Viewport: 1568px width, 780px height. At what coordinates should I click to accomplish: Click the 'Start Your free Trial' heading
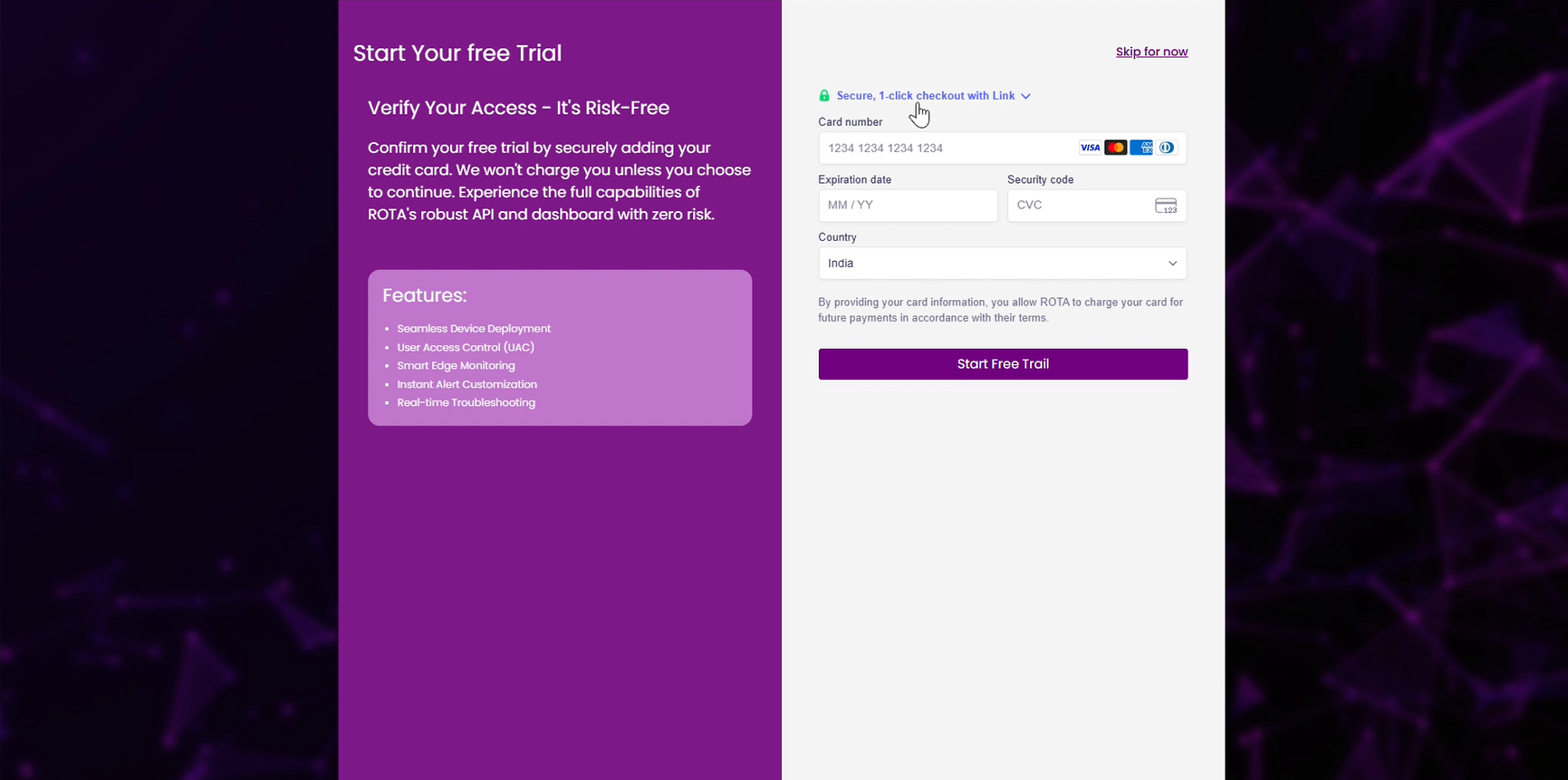coord(457,53)
